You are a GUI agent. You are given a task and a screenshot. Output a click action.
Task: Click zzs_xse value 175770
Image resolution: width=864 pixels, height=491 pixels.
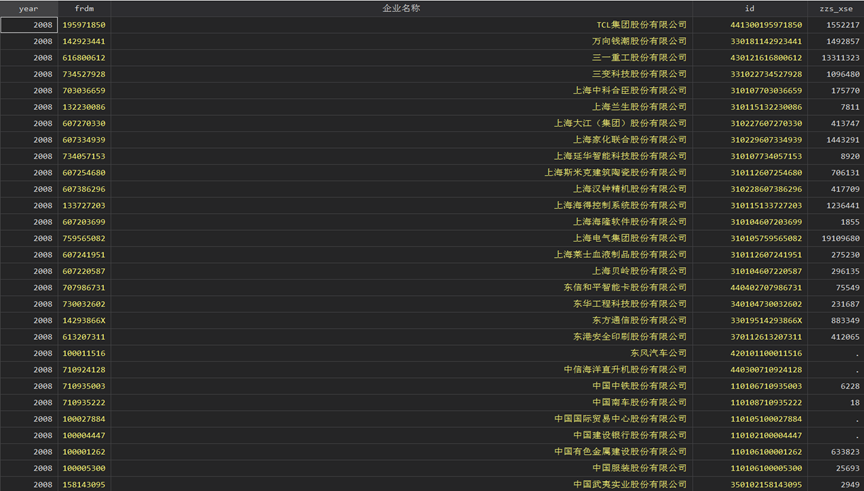tap(845, 90)
